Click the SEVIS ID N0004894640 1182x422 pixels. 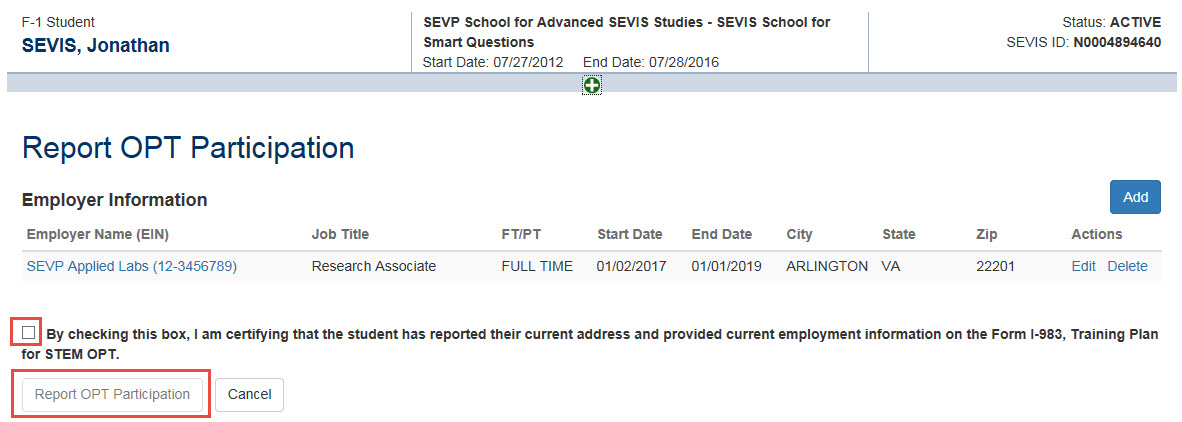pos(1117,42)
